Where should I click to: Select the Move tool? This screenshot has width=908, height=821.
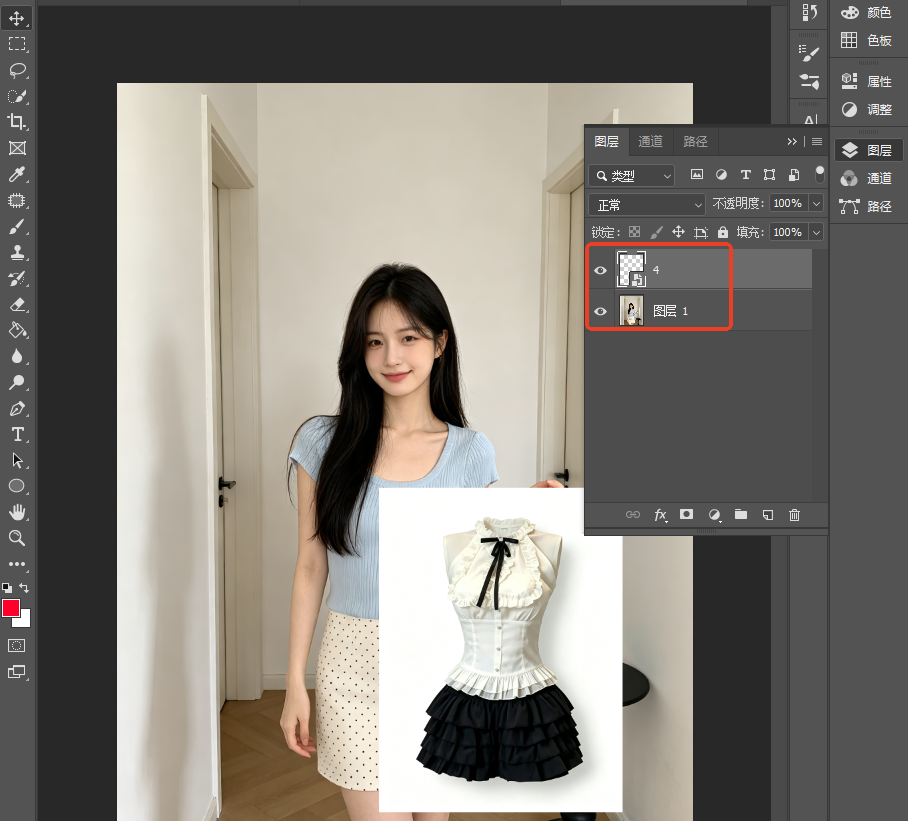coord(17,19)
